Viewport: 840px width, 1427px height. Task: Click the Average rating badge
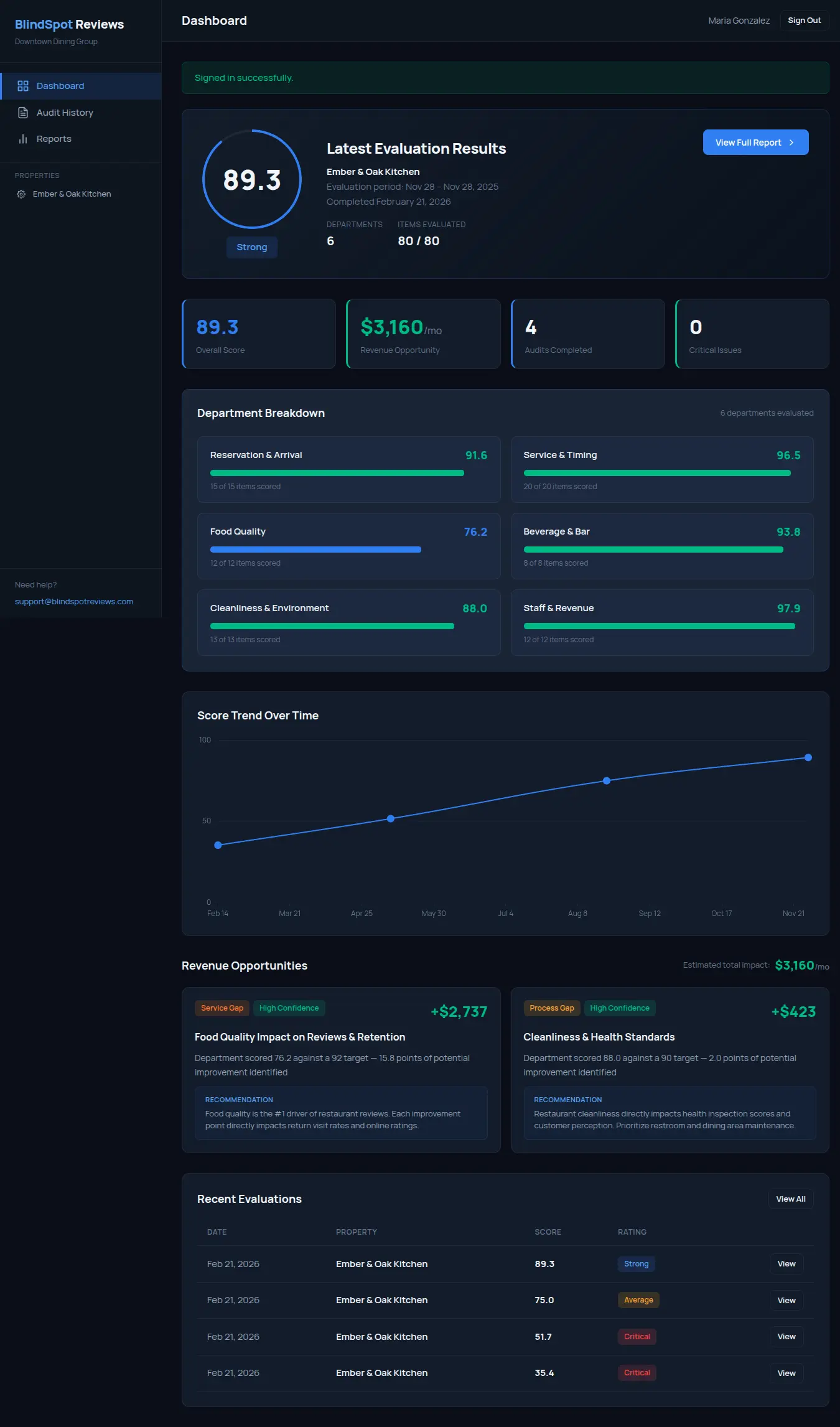(x=638, y=1300)
